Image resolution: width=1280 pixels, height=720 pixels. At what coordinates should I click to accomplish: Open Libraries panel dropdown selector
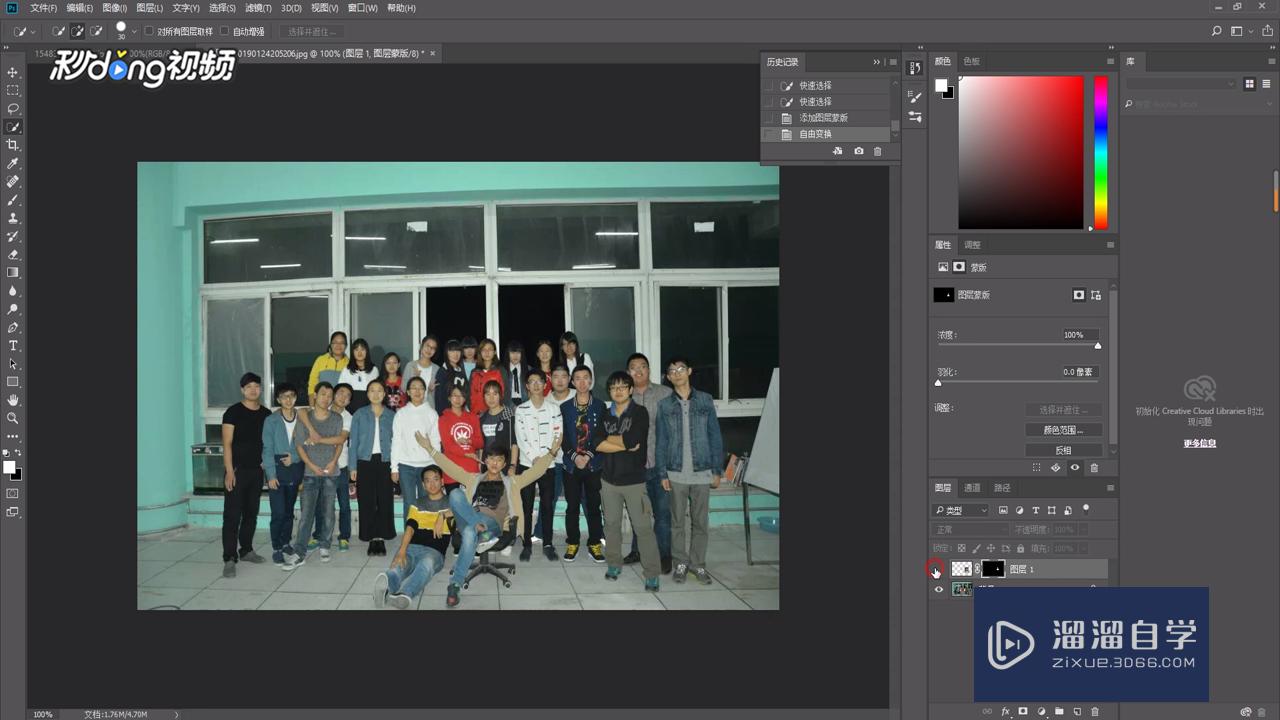pos(1181,84)
